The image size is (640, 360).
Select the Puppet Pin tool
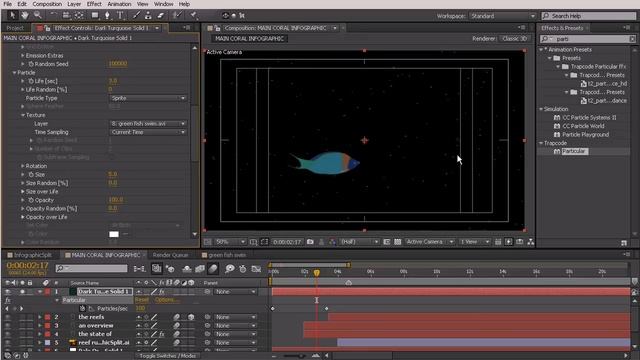coord(193,16)
